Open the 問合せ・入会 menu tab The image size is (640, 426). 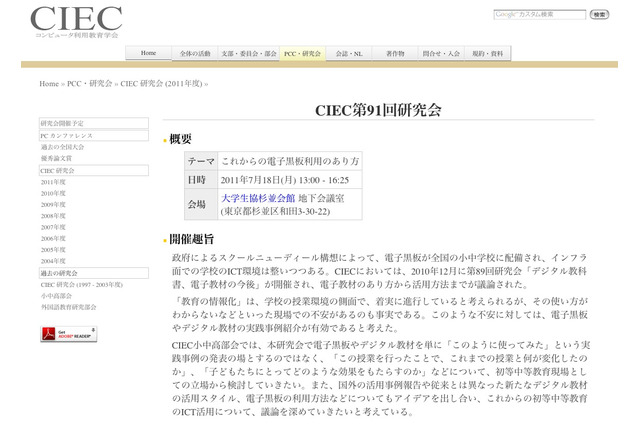tap(441, 53)
